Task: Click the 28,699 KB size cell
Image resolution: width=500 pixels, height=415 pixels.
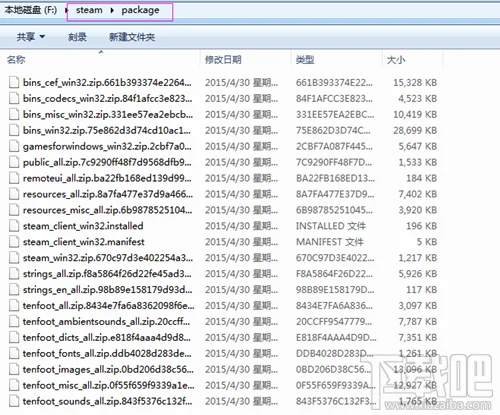Action: coord(415,130)
